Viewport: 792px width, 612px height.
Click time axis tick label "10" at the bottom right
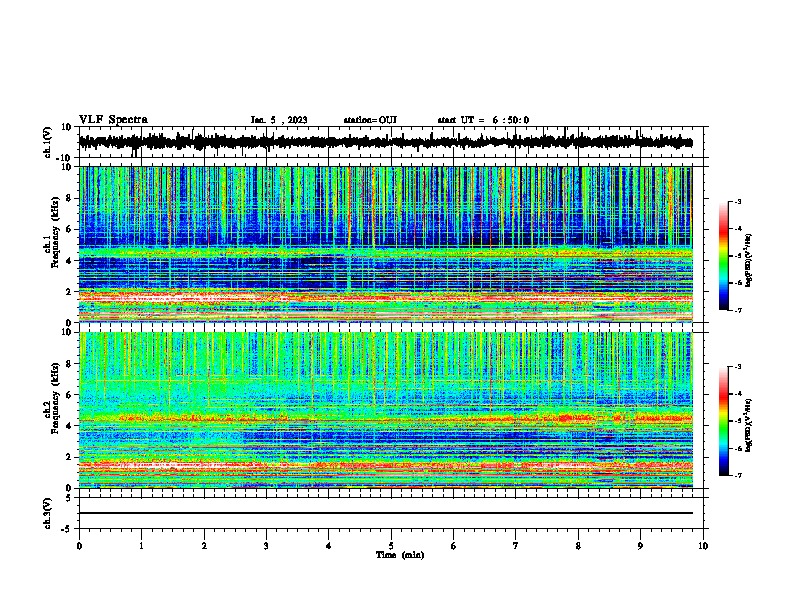click(x=703, y=546)
